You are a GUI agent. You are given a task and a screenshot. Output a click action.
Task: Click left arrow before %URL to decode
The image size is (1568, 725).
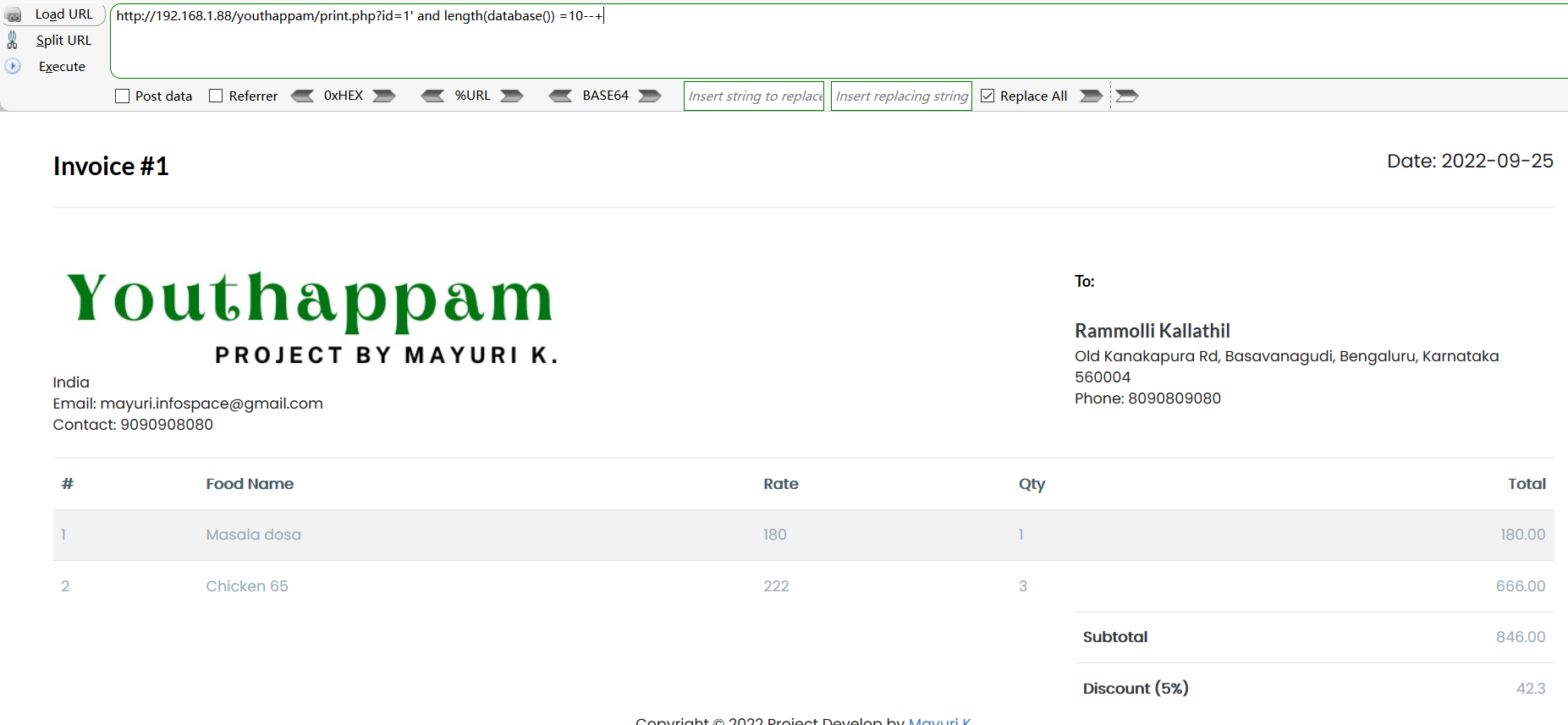tap(433, 96)
